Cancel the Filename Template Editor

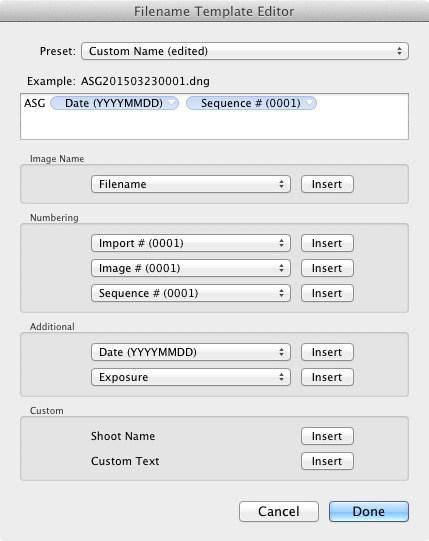click(x=279, y=511)
